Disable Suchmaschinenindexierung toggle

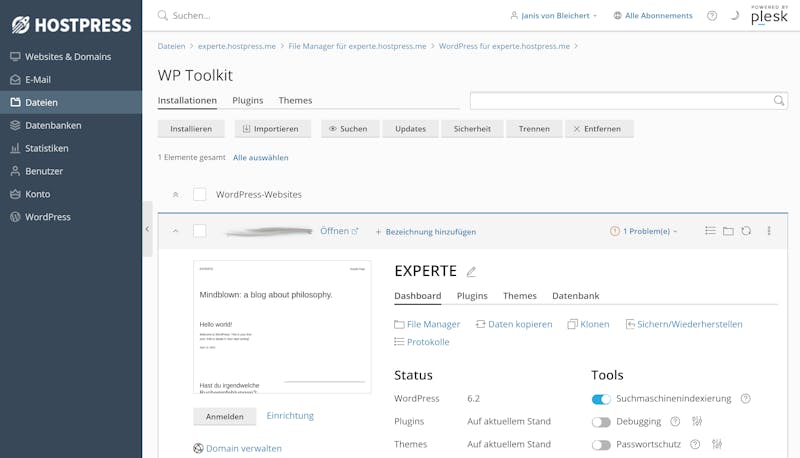click(601, 399)
